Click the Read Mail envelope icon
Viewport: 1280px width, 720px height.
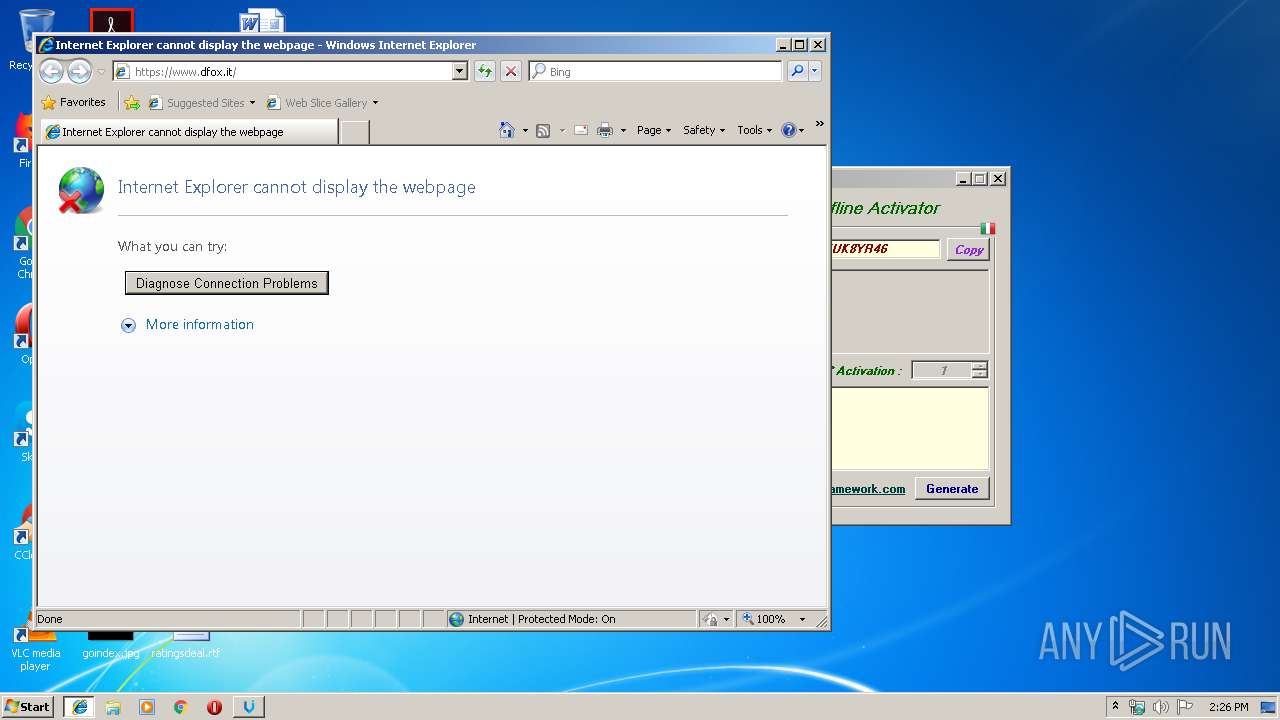(581, 130)
